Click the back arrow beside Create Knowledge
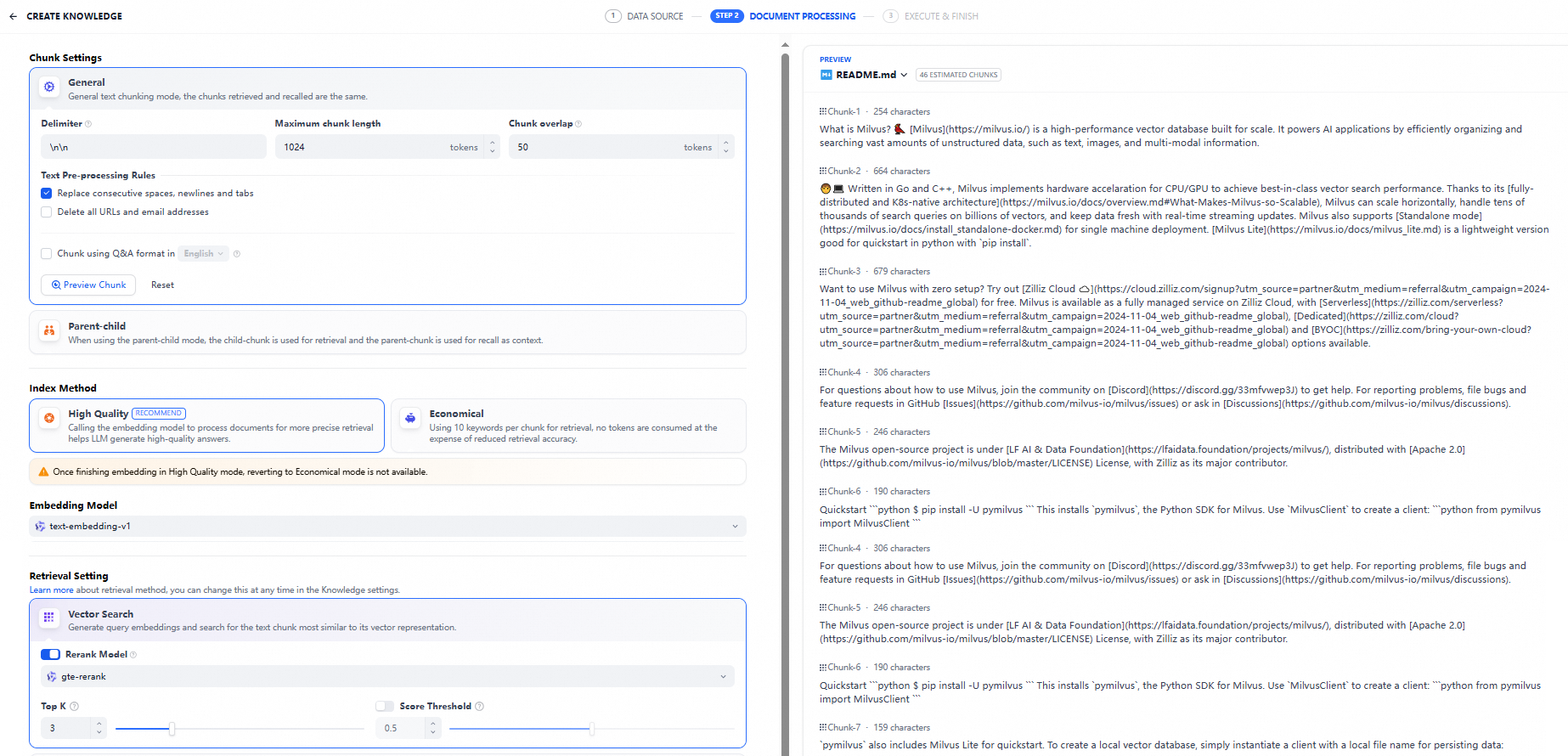The height and width of the screenshot is (756, 1568). 13,16
